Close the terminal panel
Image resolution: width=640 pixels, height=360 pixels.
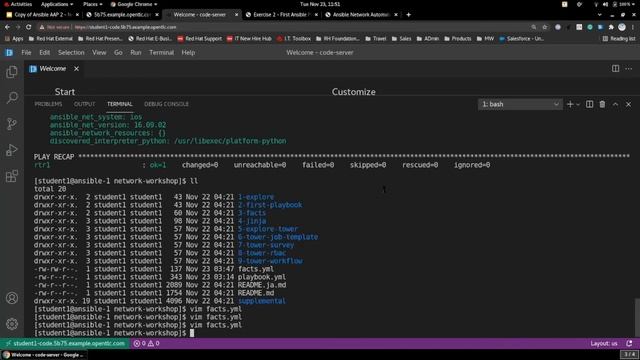pos(629,104)
